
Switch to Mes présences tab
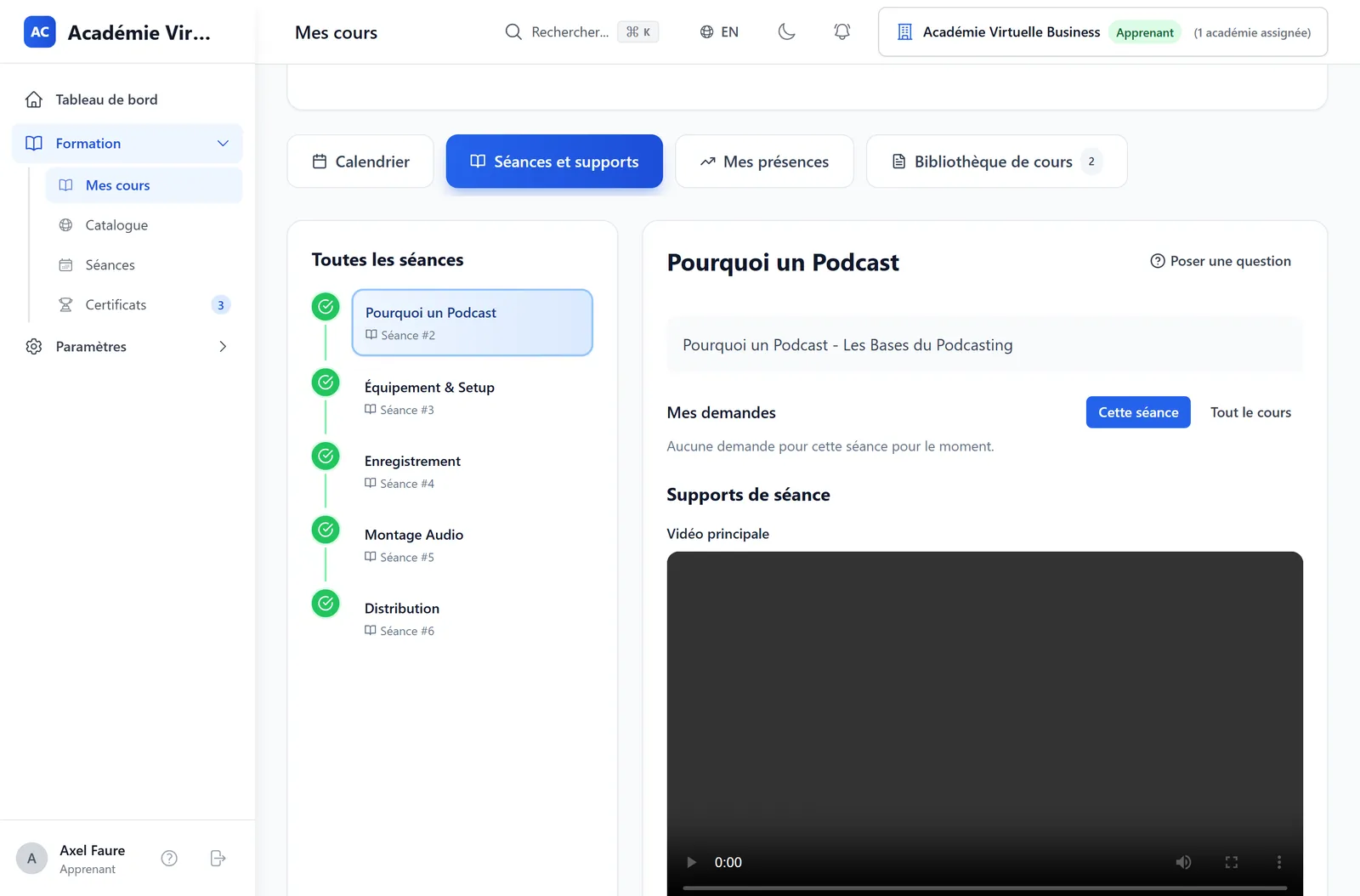pos(764,162)
